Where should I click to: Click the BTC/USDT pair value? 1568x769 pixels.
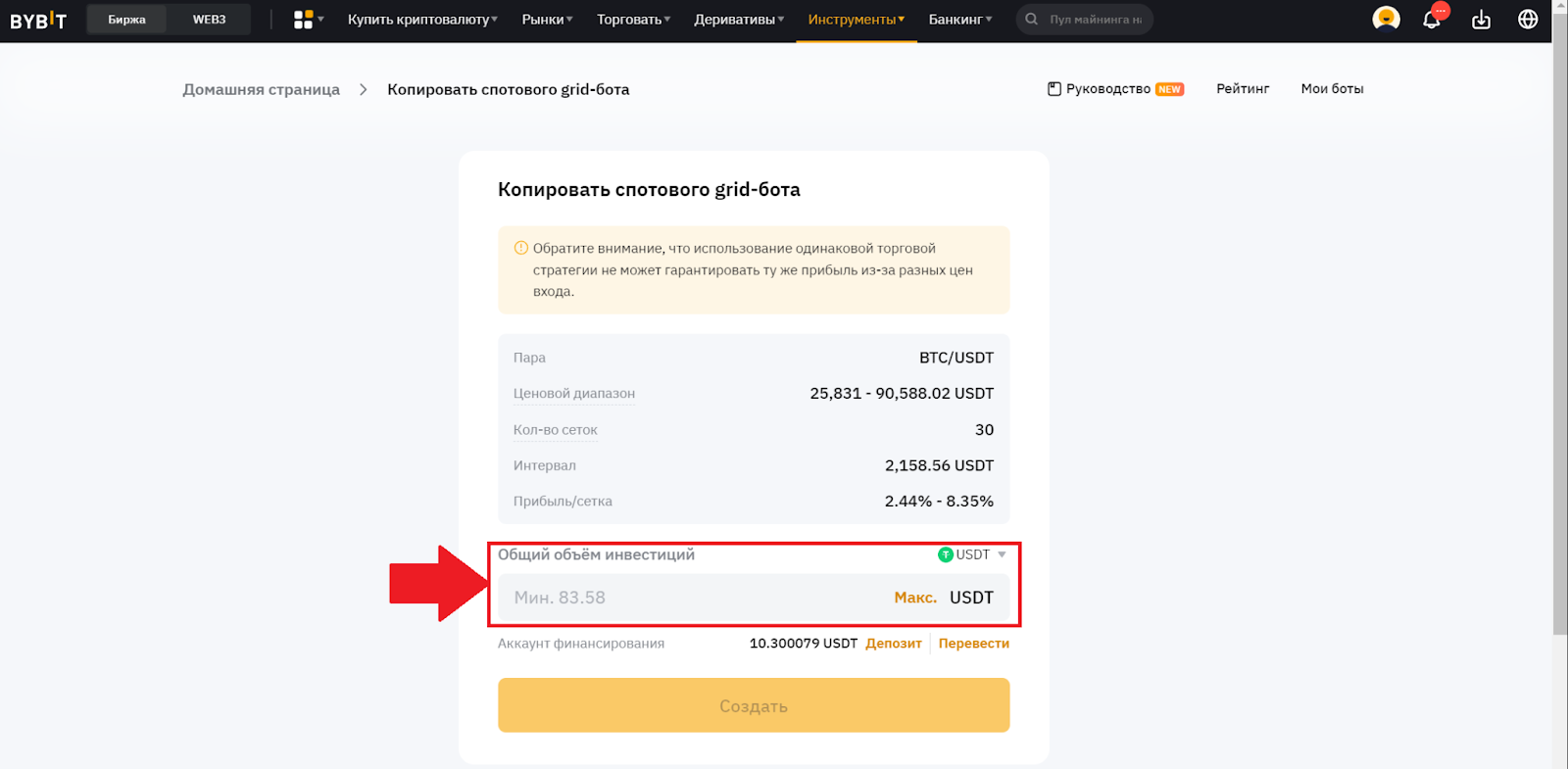click(x=956, y=358)
